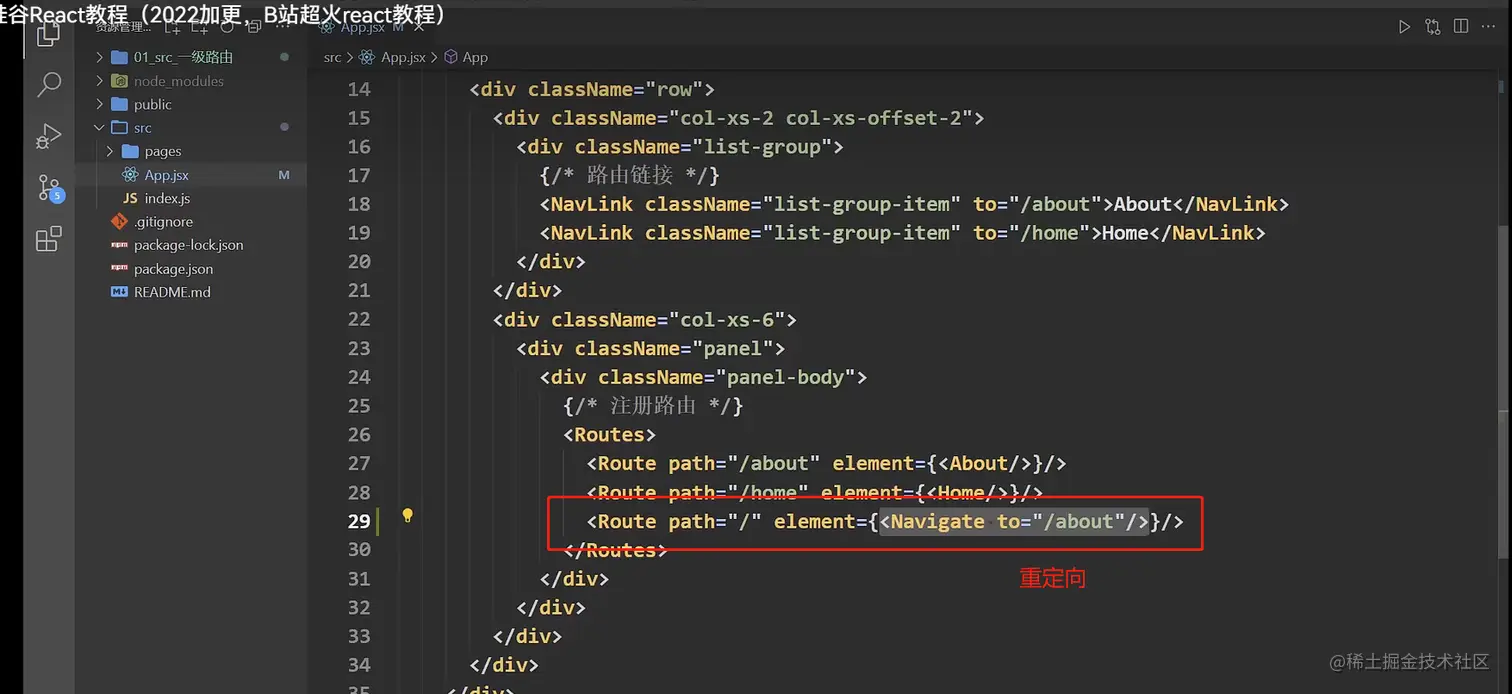Viewport: 1512px width, 694px height.
Task: Click the opening <Routes> tag on line 26
Action: (x=609, y=434)
